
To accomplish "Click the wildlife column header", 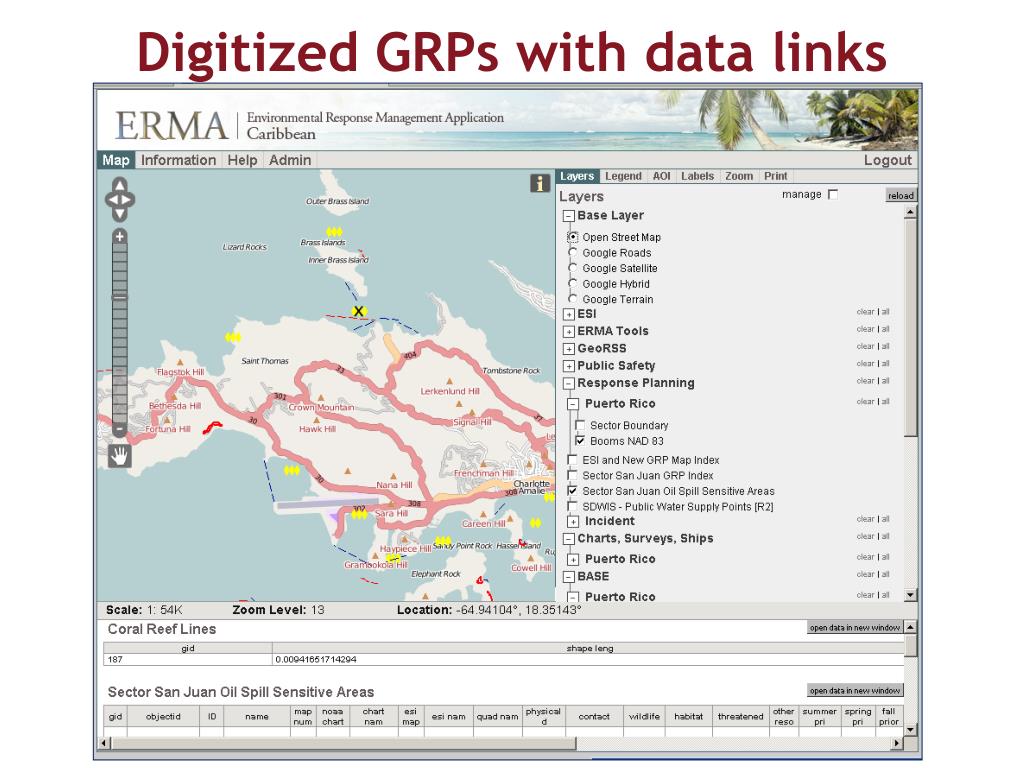I will (x=644, y=716).
